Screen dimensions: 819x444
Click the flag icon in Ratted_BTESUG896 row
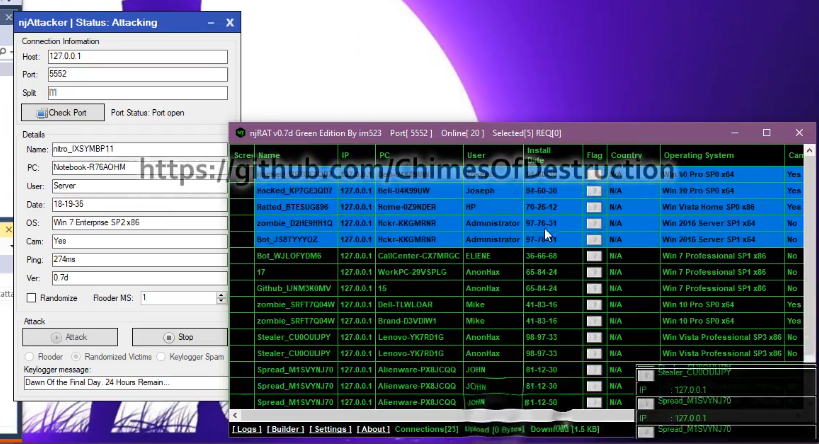pos(594,207)
